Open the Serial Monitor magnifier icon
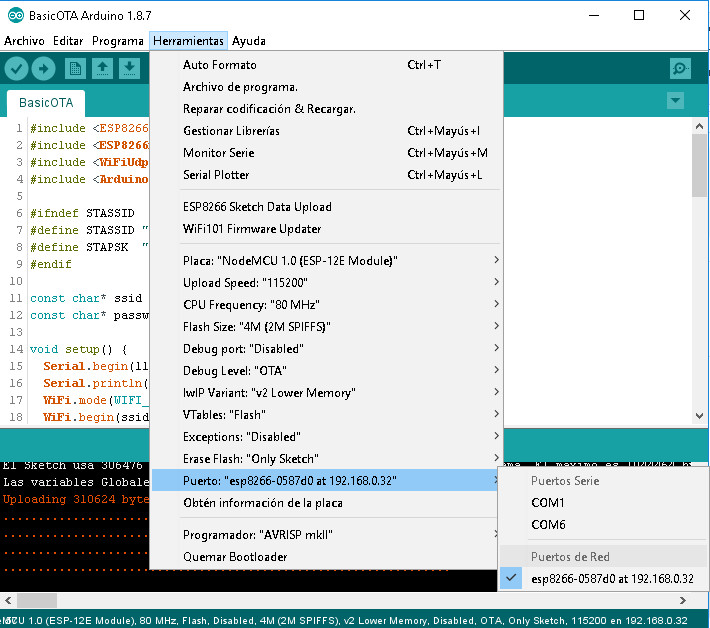Viewport: 710px width, 628px height. pos(680,69)
